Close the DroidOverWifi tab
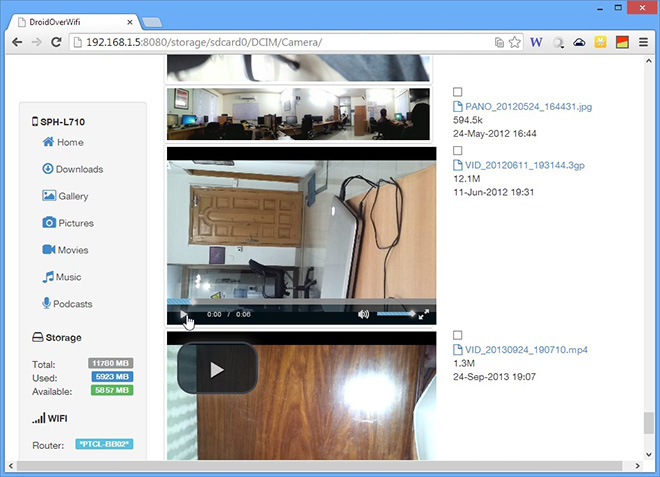The image size is (660, 477). (130, 22)
